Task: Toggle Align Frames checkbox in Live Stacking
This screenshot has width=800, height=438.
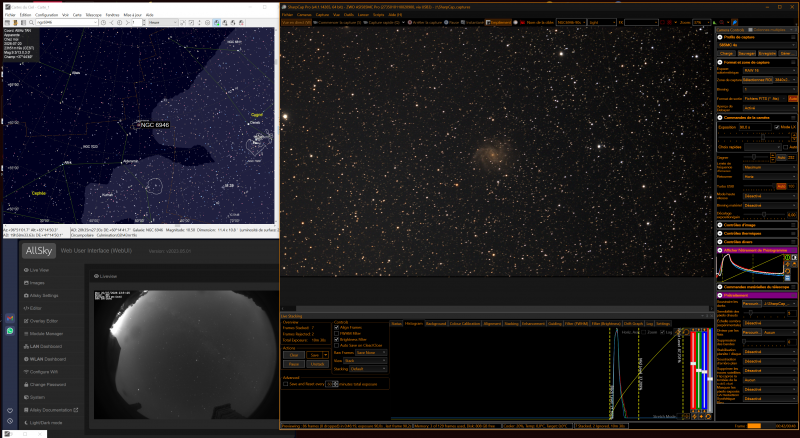Action: (x=336, y=327)
